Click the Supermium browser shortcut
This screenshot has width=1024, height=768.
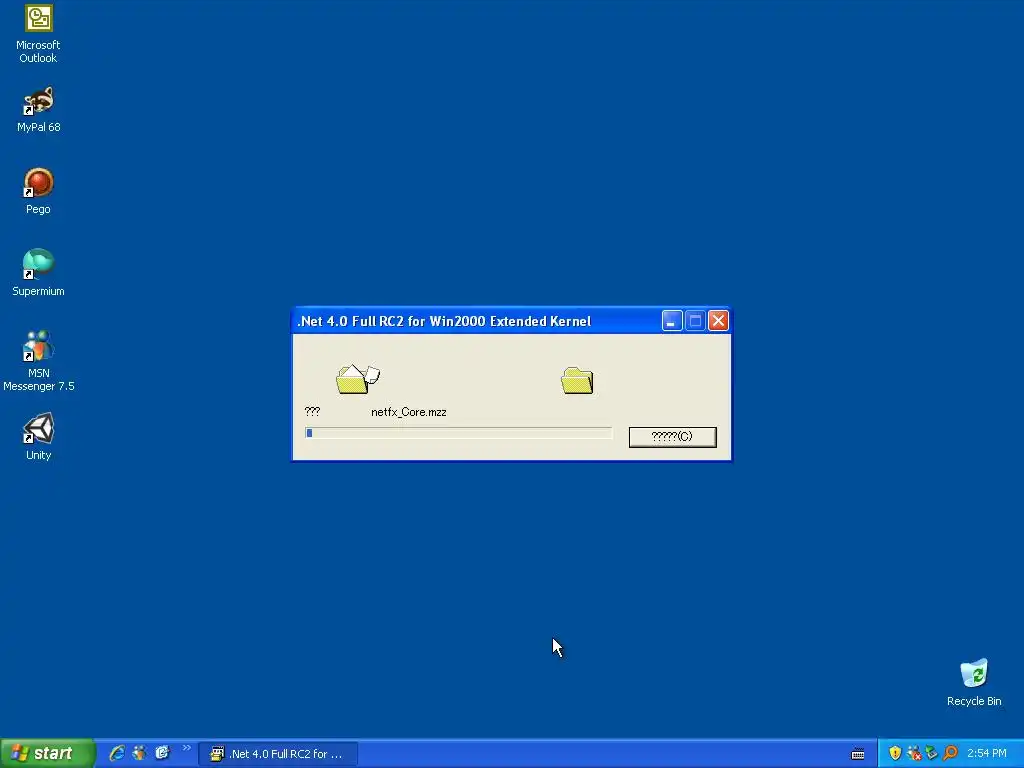coord(38,273)
